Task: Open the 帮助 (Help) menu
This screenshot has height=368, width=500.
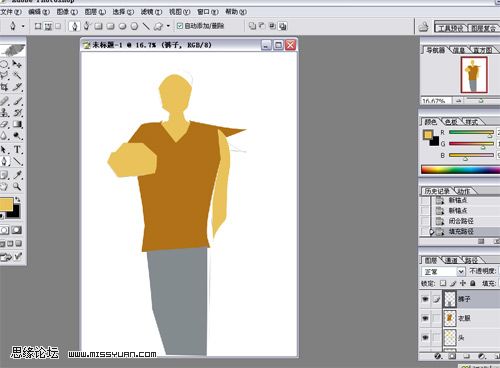Action: (x=236, y=12)
